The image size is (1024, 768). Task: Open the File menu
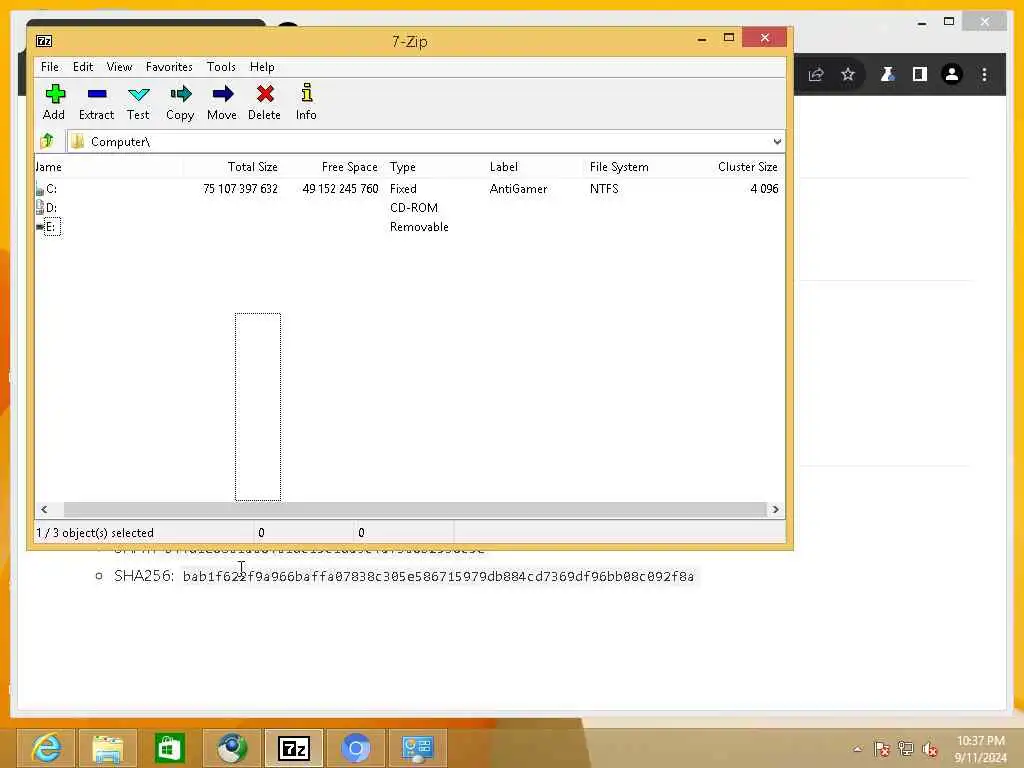coord(50,67)
